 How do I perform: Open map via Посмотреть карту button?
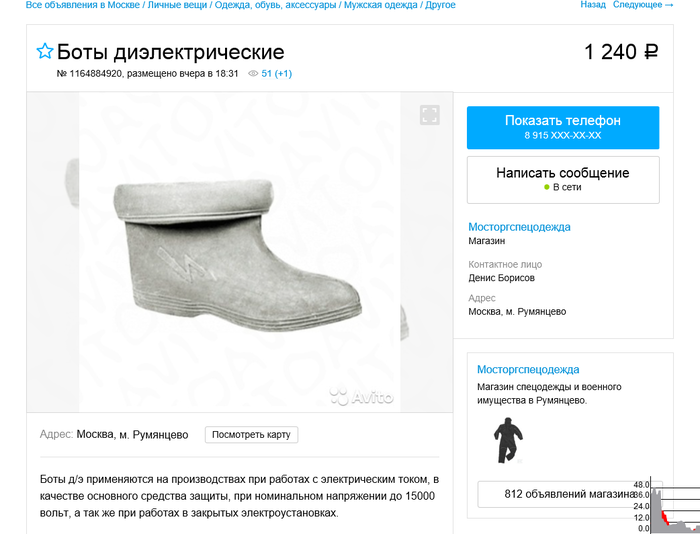pos(251,434)
